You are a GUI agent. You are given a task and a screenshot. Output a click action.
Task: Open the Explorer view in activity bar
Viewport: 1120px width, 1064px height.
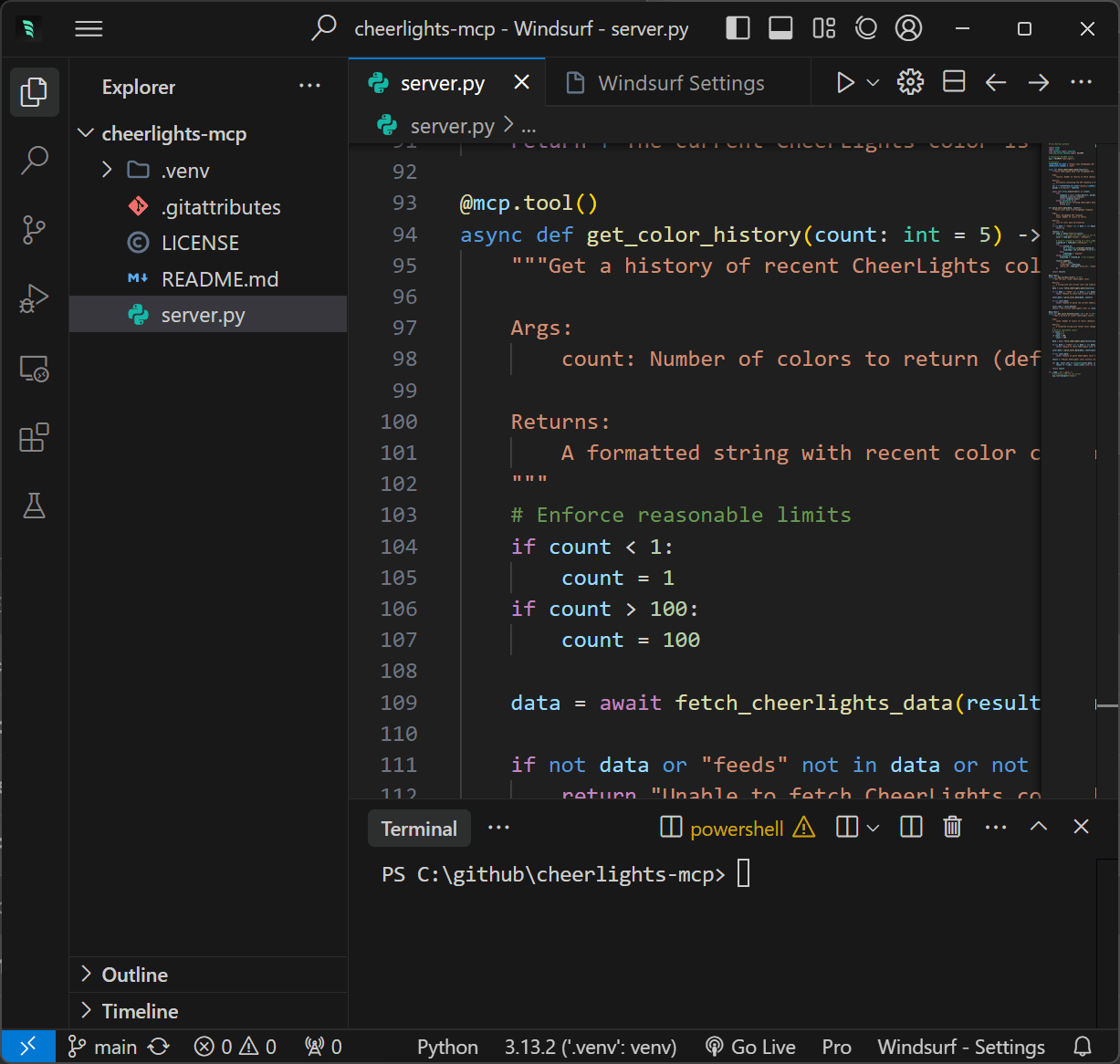tap(35, 91)
